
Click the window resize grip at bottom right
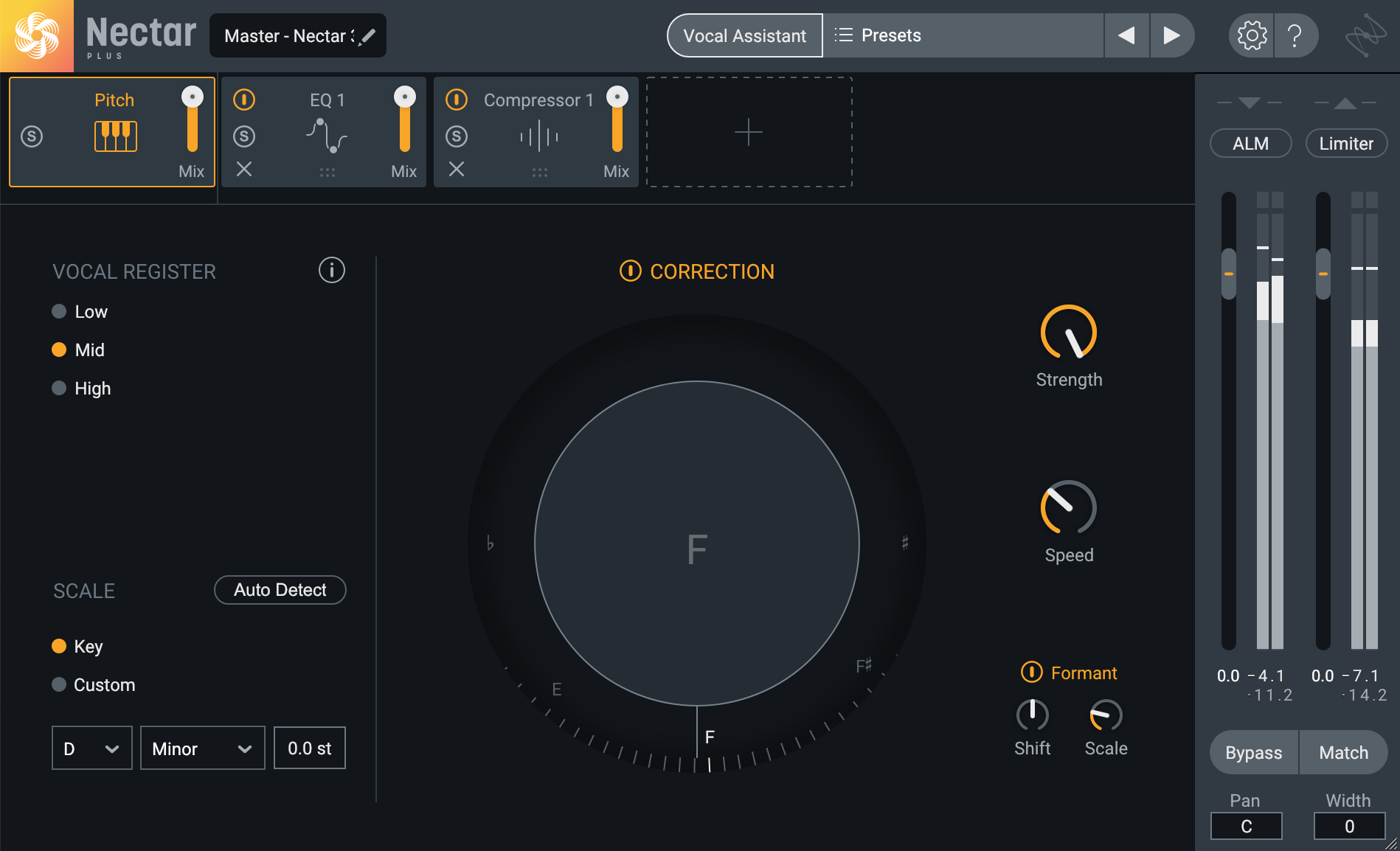pyautogui.click(x=1391, y=843)
